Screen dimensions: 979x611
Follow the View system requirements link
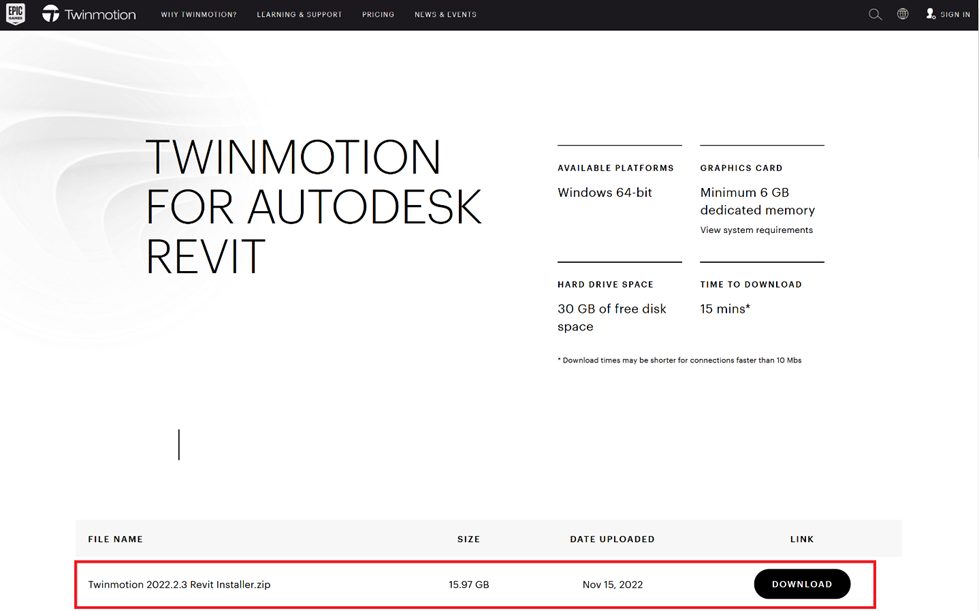click(x=756, y=230)
